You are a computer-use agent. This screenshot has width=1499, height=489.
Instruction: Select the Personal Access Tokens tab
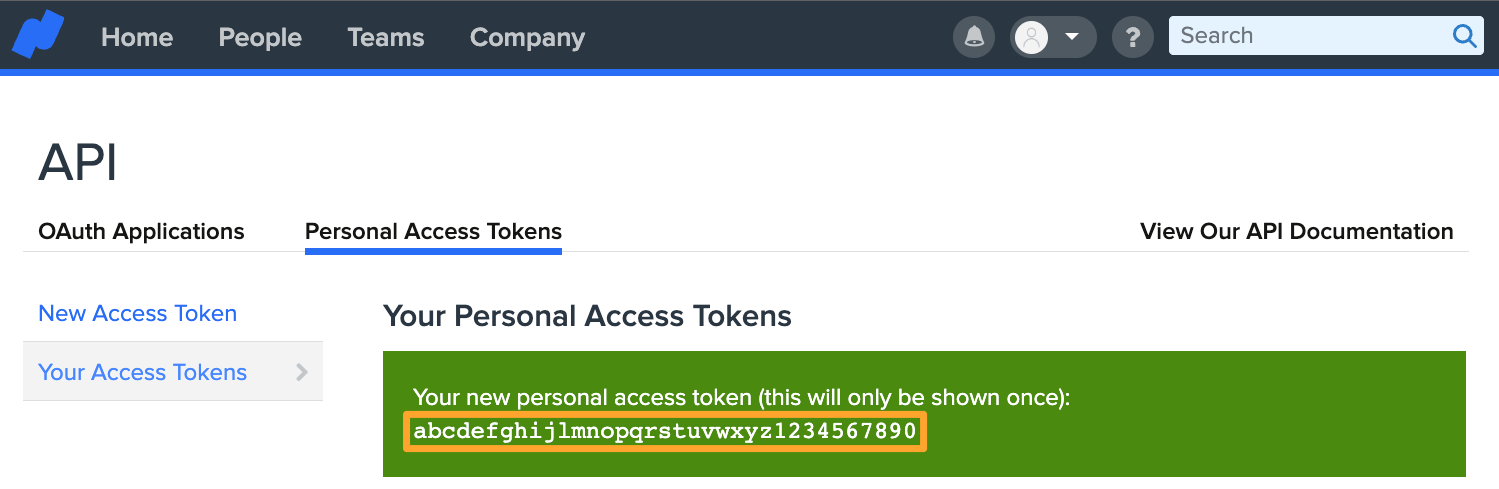[433, 232]
